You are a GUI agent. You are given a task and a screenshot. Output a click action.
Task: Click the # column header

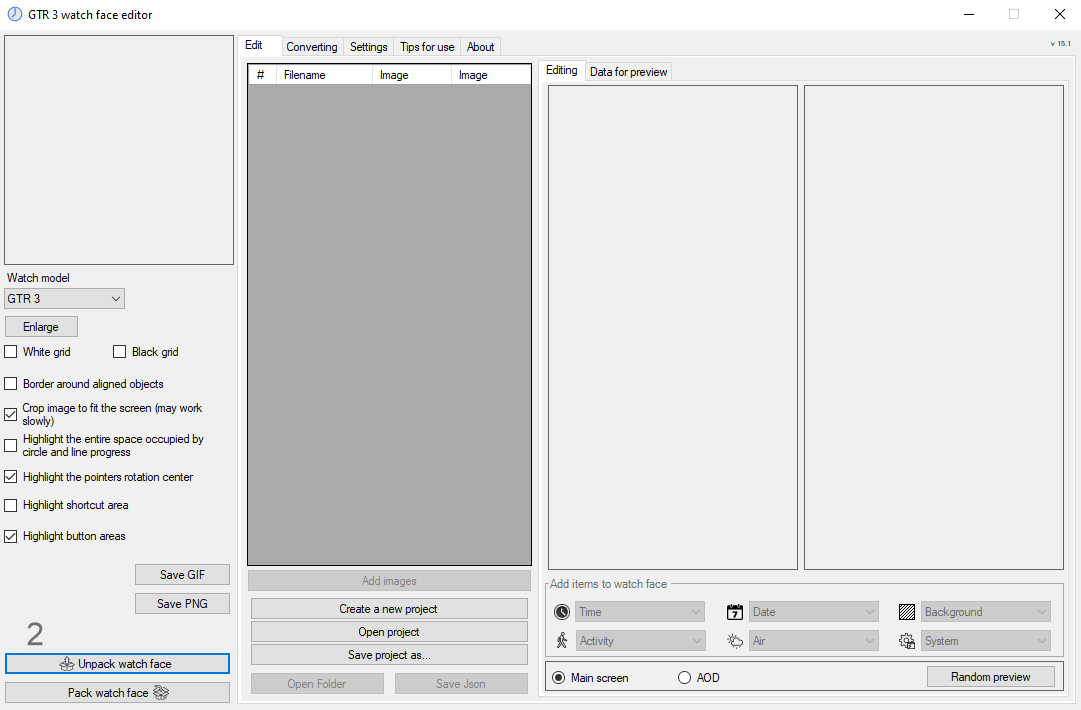click(x=262, y=74)
